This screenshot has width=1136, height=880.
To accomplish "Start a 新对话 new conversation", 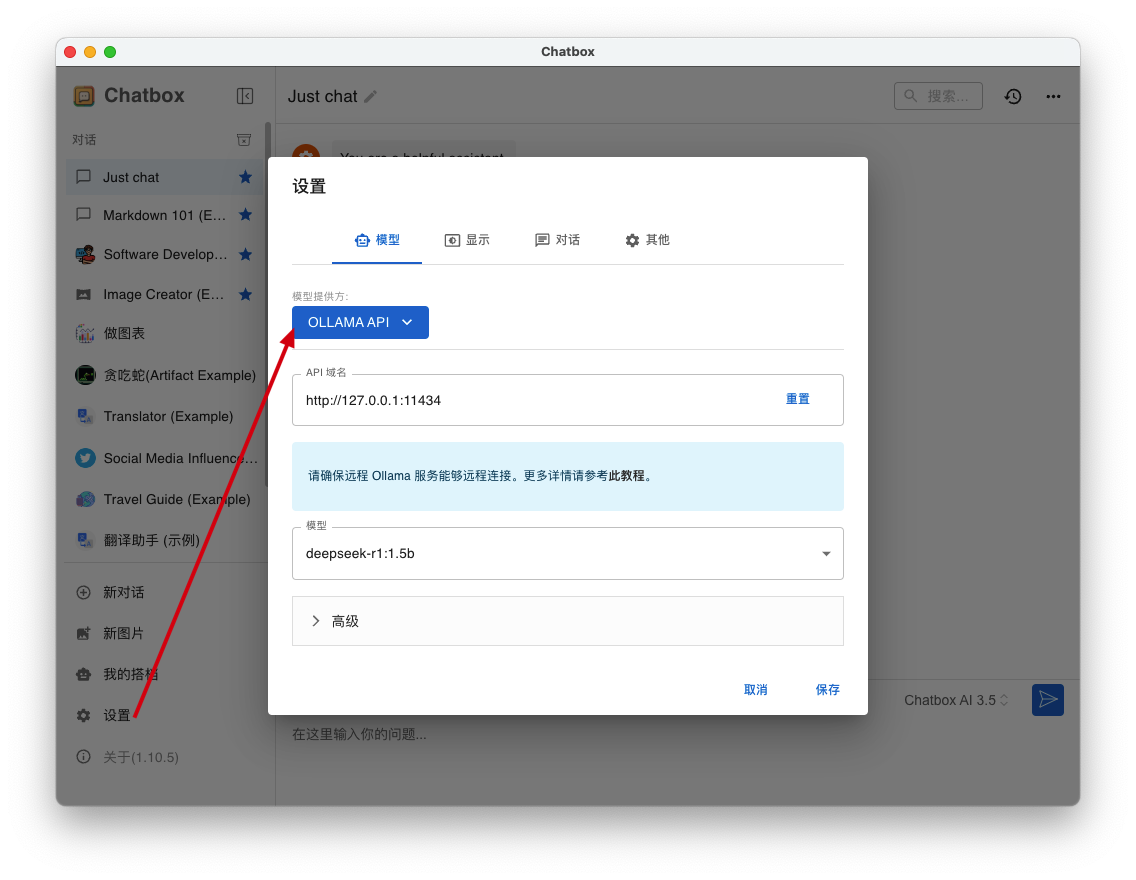I will 164,592.
